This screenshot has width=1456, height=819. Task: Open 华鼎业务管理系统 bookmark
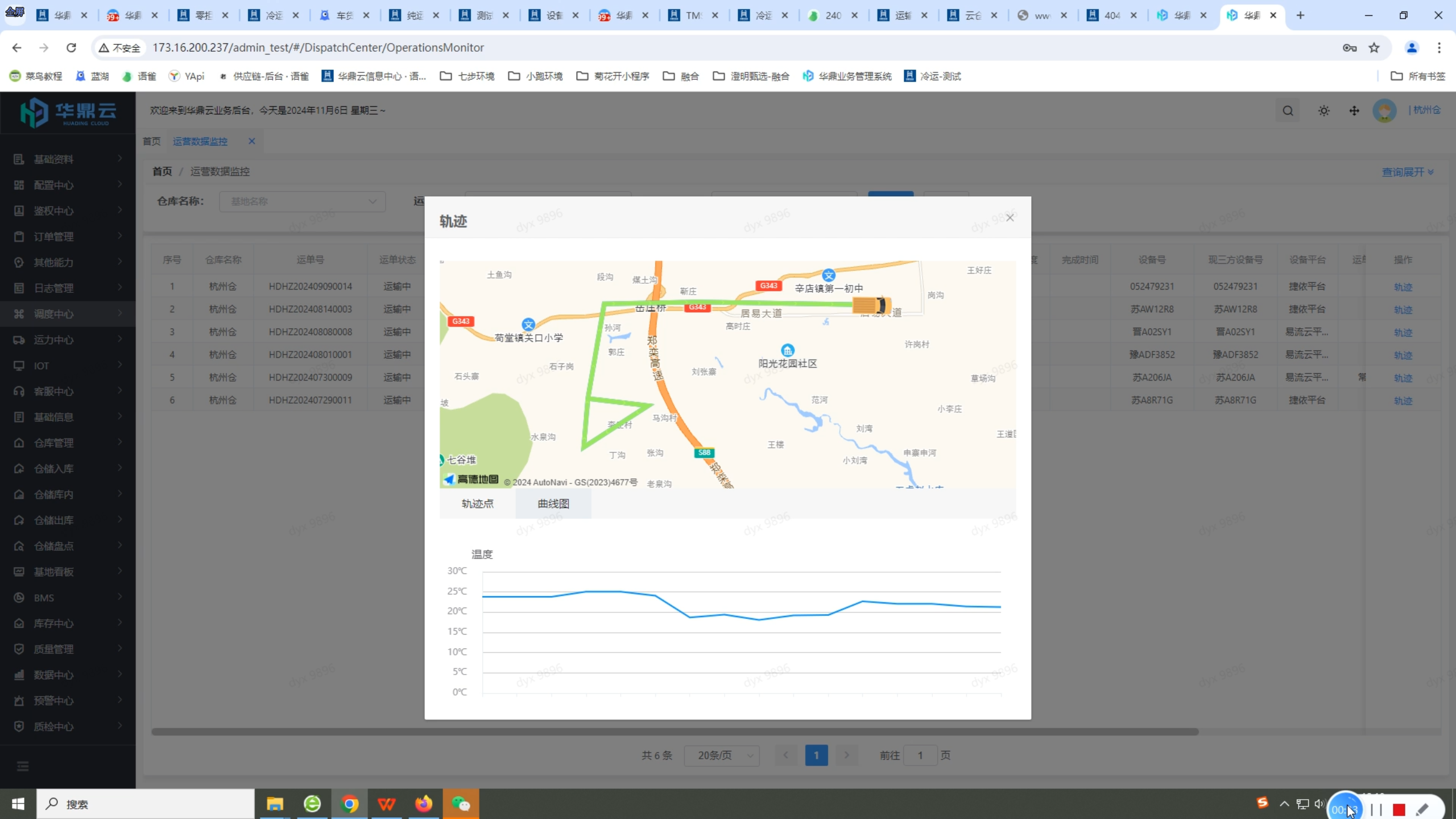(847, 76)
